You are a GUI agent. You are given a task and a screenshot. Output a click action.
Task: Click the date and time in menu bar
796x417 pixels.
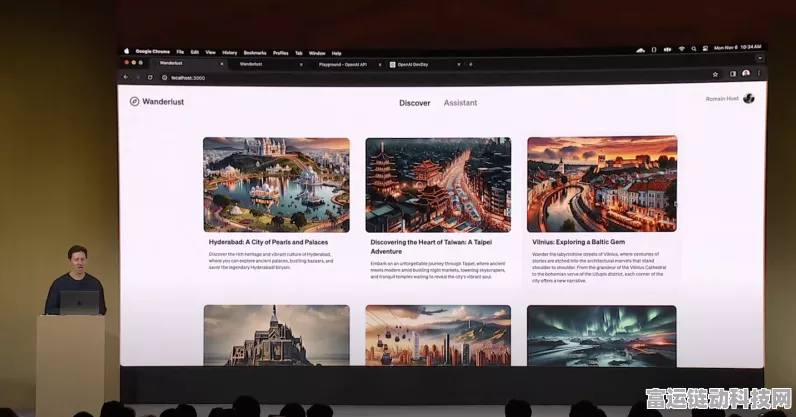point(737,47)
